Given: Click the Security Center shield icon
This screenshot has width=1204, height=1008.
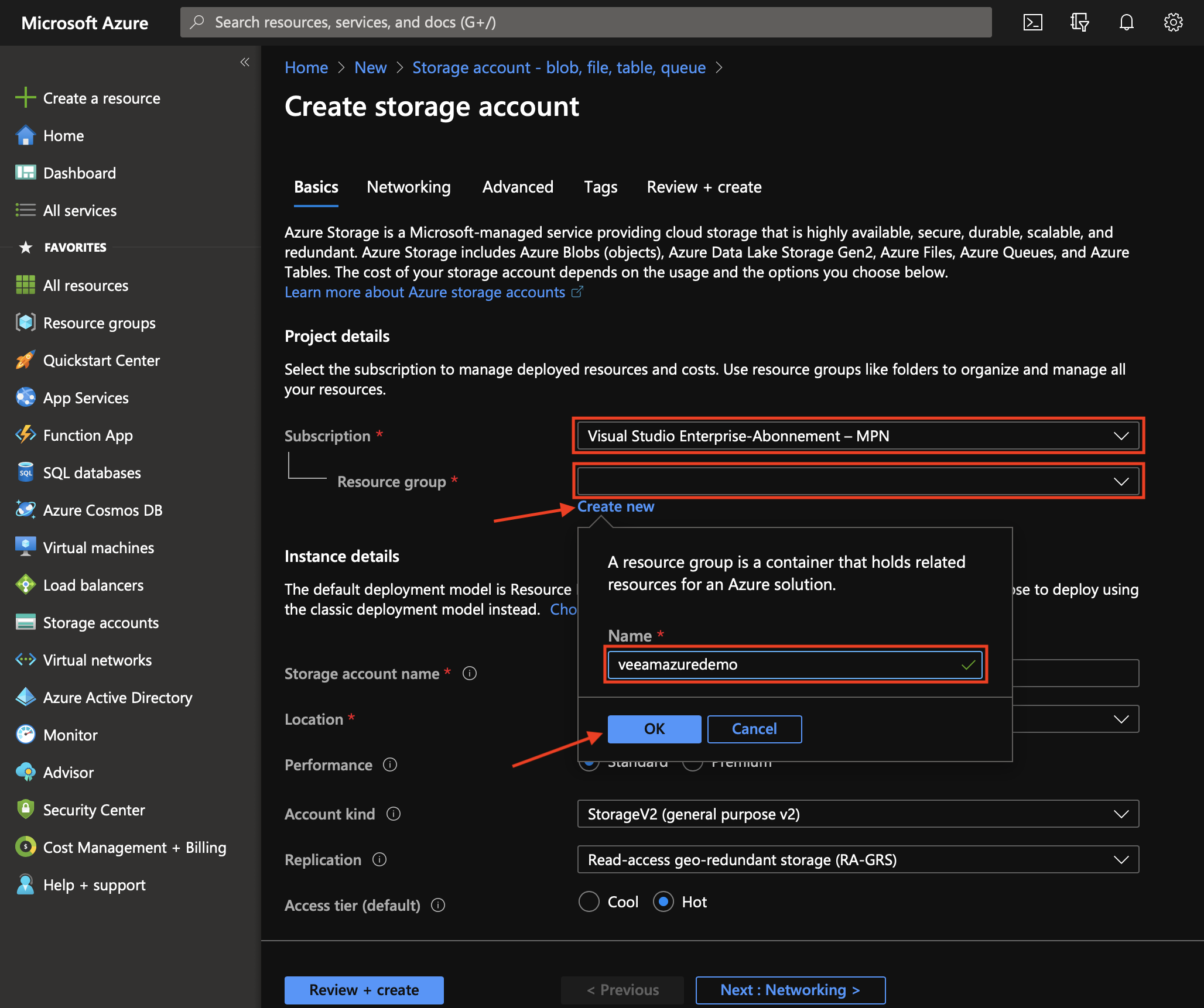Looking at the screenshot, I should pos(25,810).
